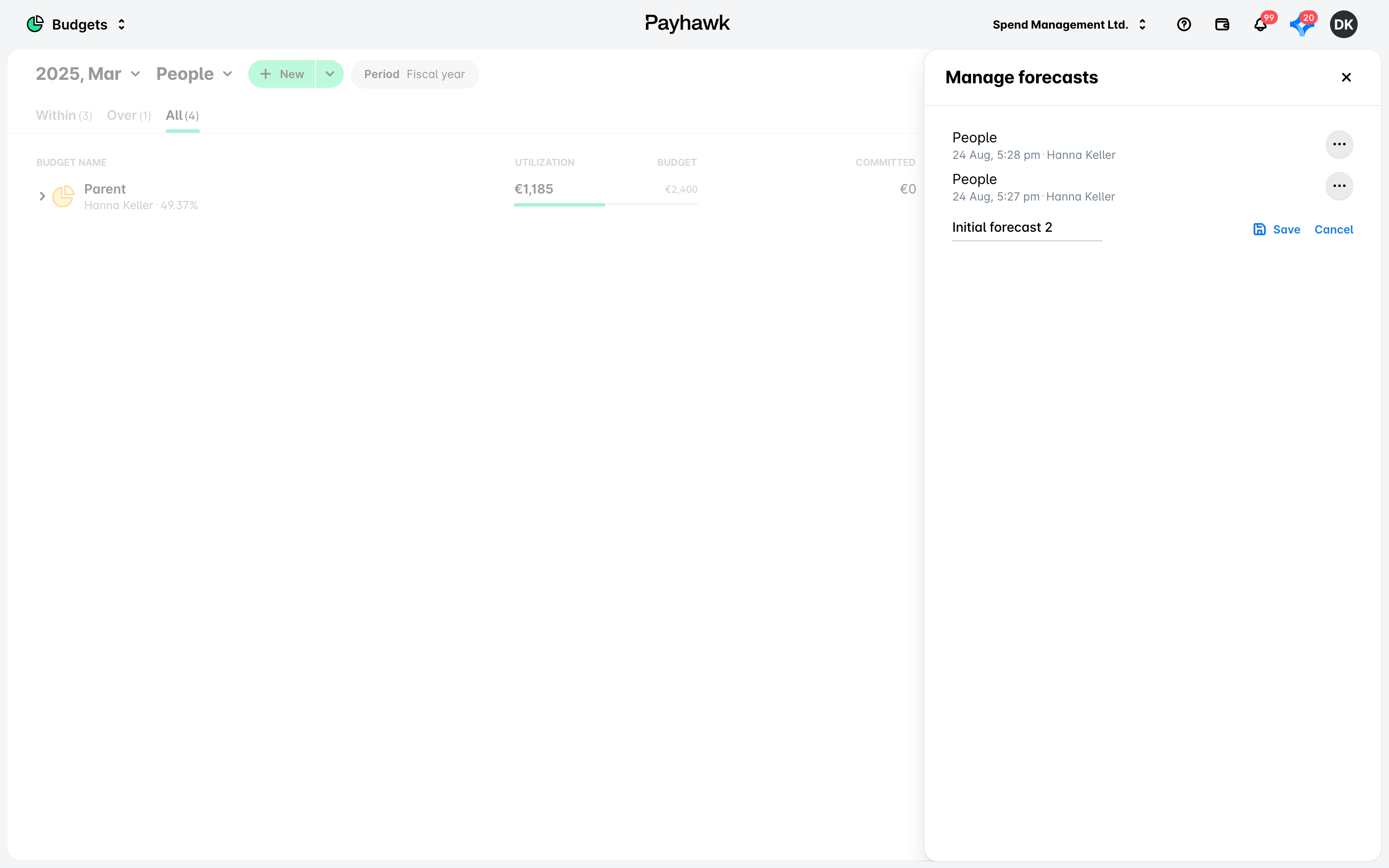Viewport: 1389px width, 868px height.
Task: Save the forecast name
Action: [1277, 230]
